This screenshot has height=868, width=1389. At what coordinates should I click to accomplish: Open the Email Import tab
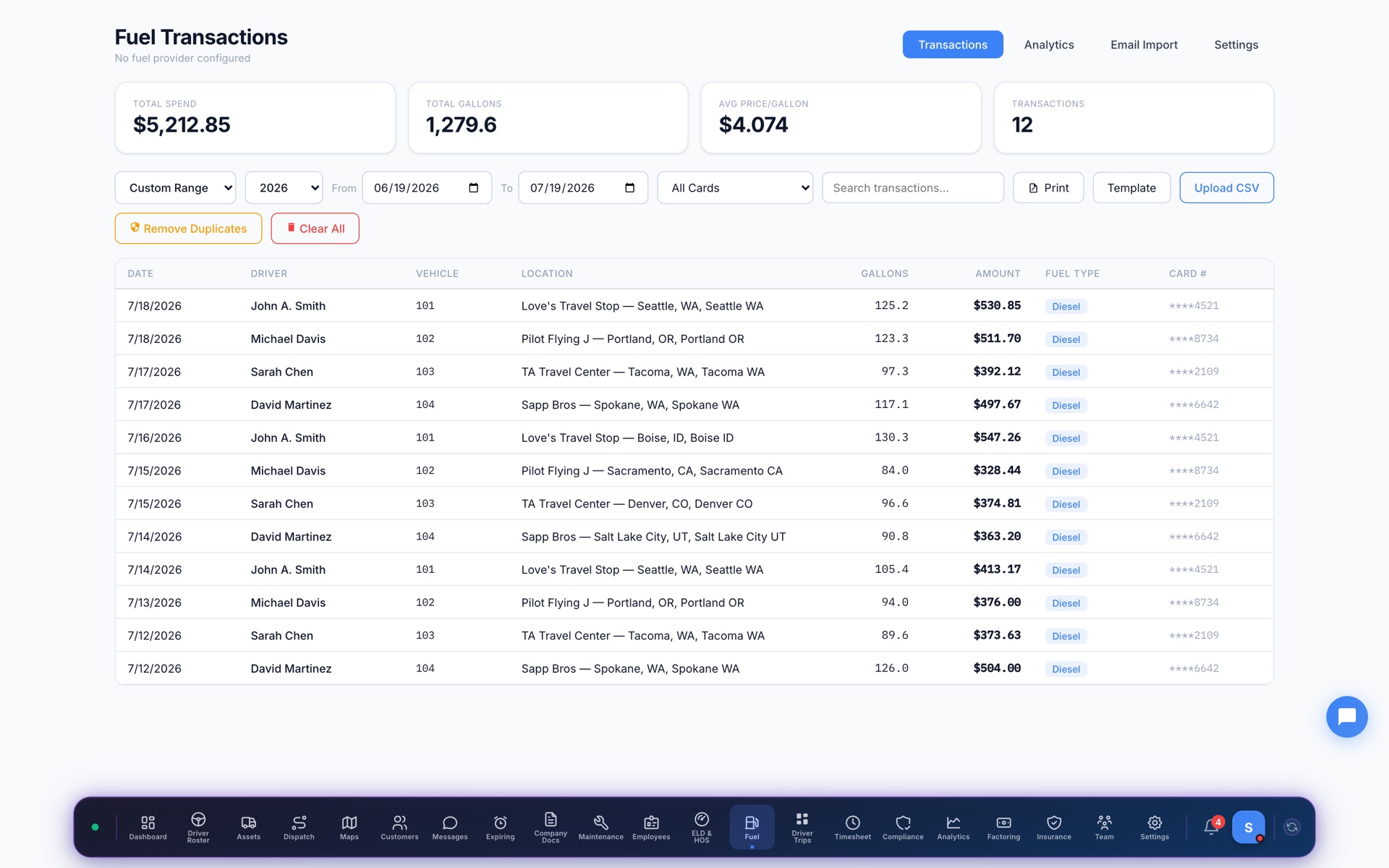point(1144,45)
